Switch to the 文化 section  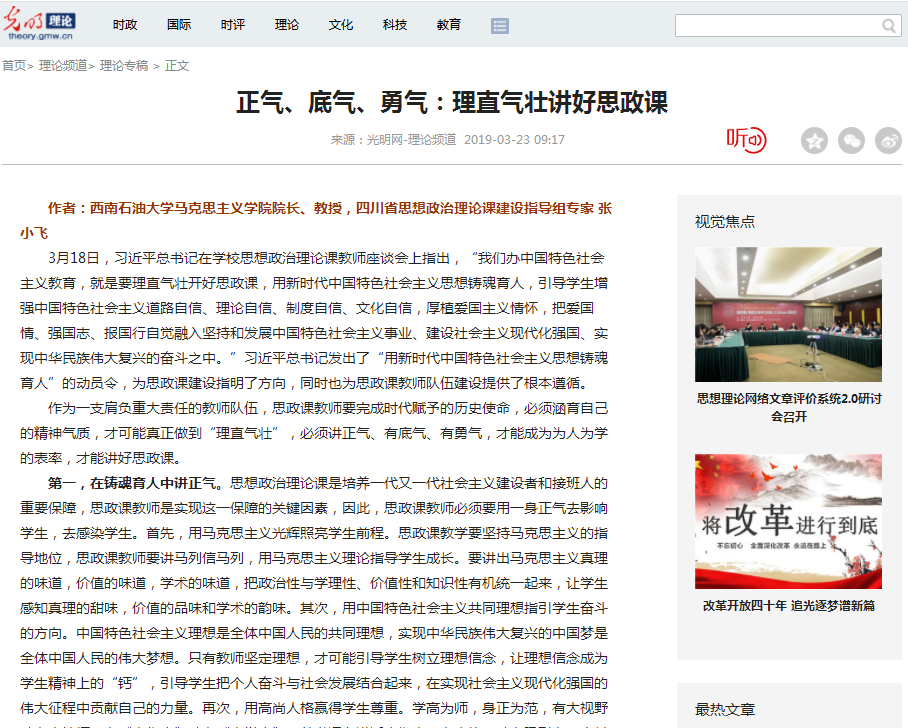point(341,25)
